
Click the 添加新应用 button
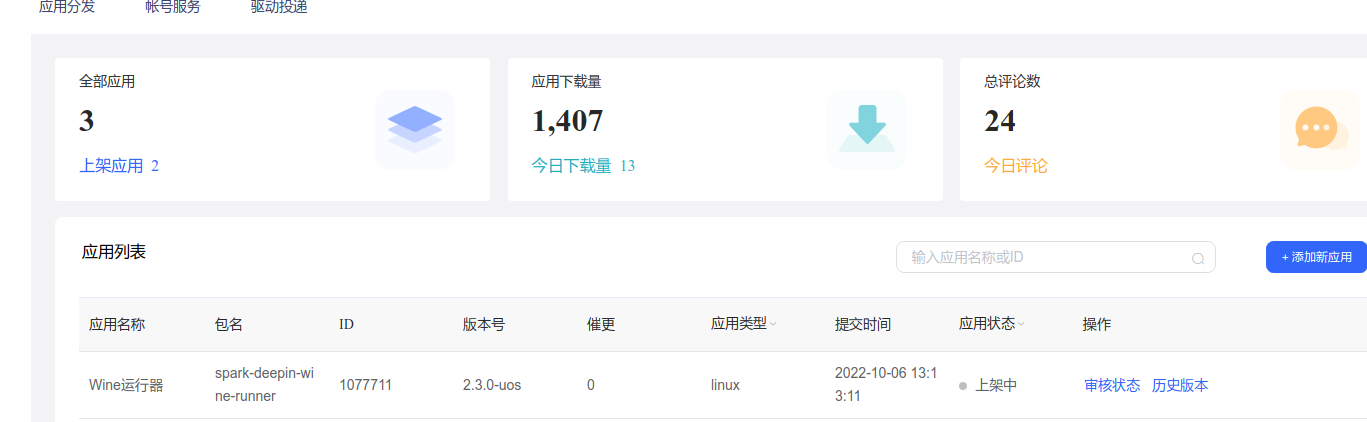click(x=1316, y=257)
